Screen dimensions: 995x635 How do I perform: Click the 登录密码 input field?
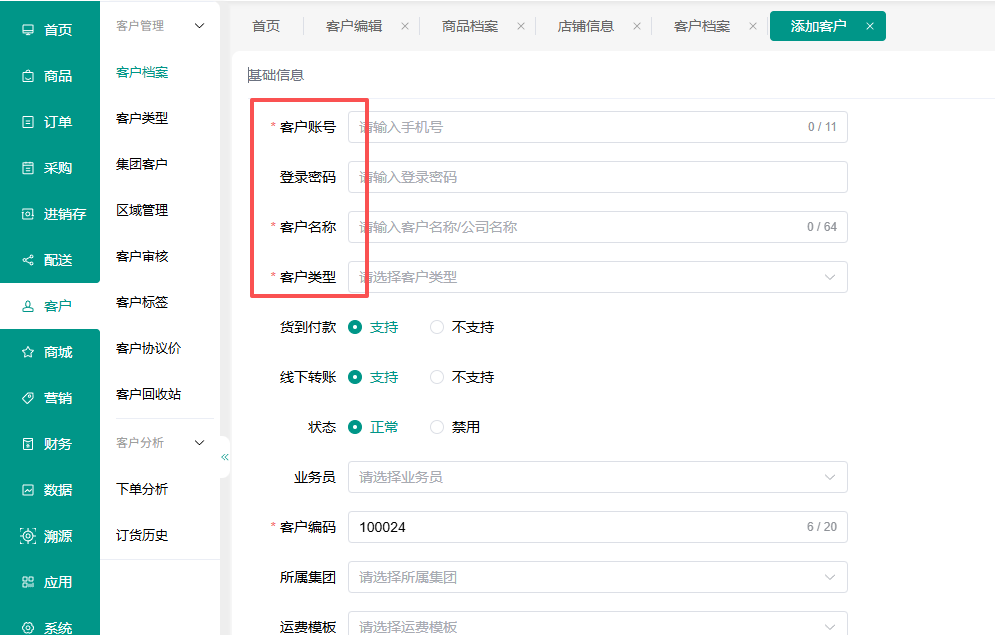tap(598, 177)
